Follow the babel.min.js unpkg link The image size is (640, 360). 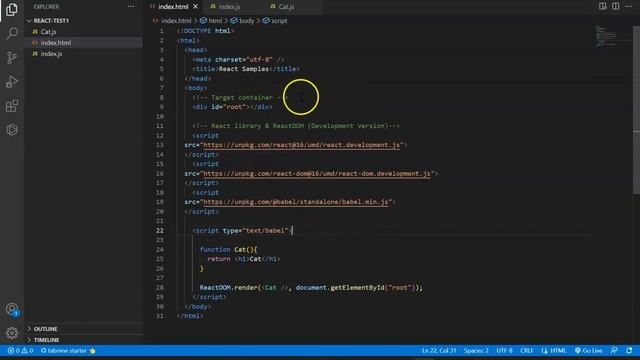(296, 202)
